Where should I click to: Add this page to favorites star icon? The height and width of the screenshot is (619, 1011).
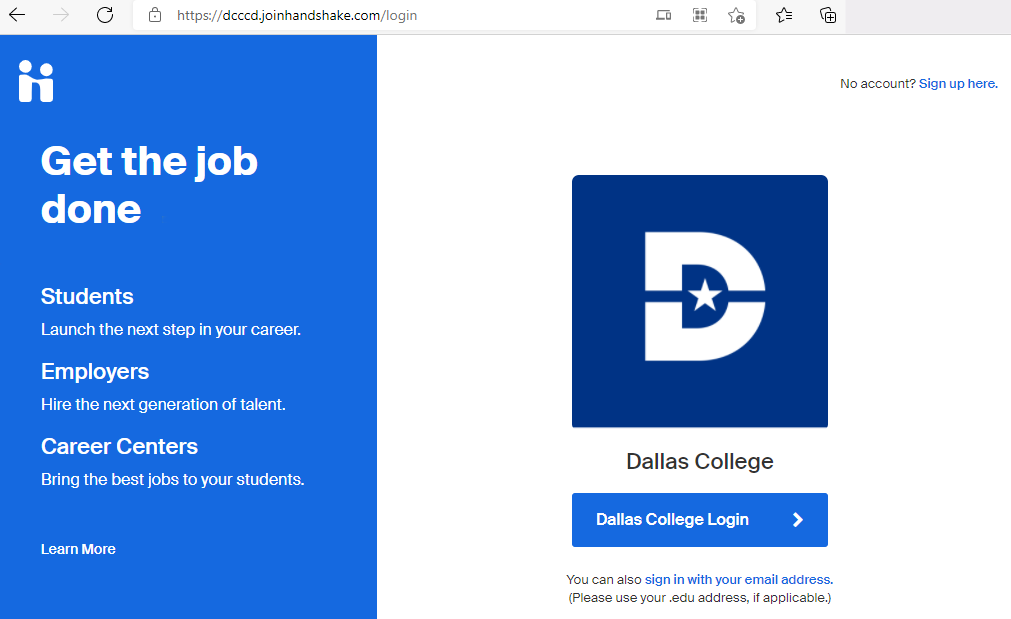coord(736,15)
